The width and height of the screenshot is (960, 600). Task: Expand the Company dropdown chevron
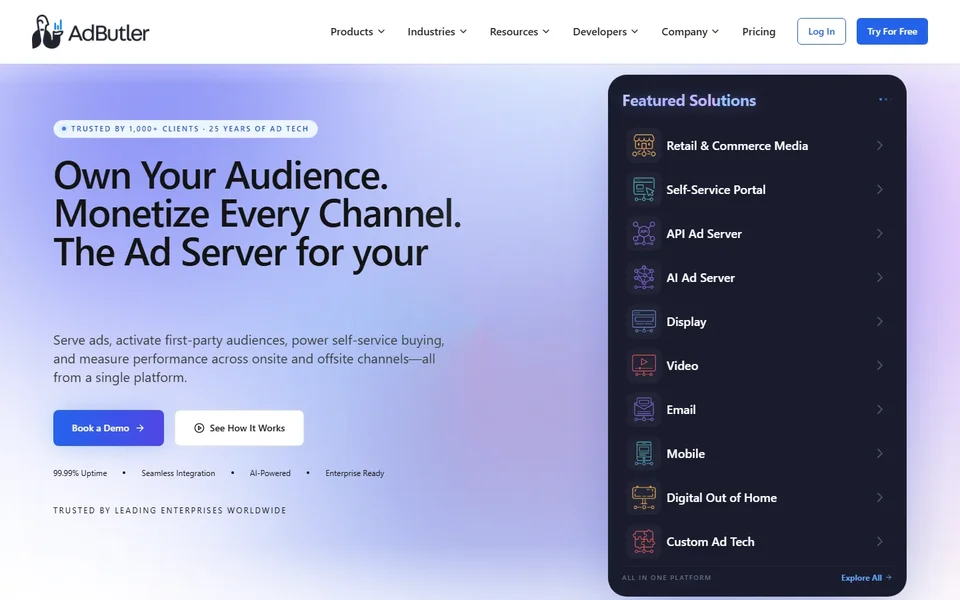click(714, 31)
